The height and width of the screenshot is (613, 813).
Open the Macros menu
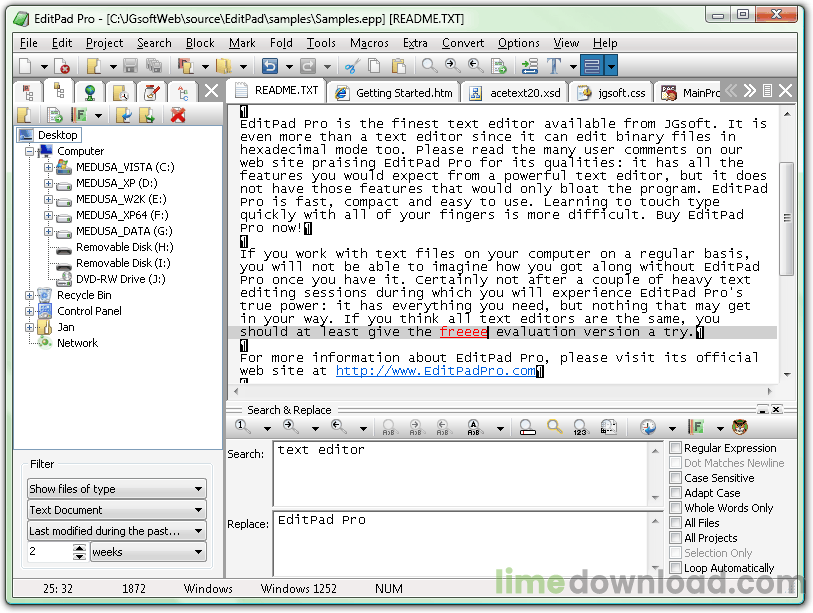(369, 43)
